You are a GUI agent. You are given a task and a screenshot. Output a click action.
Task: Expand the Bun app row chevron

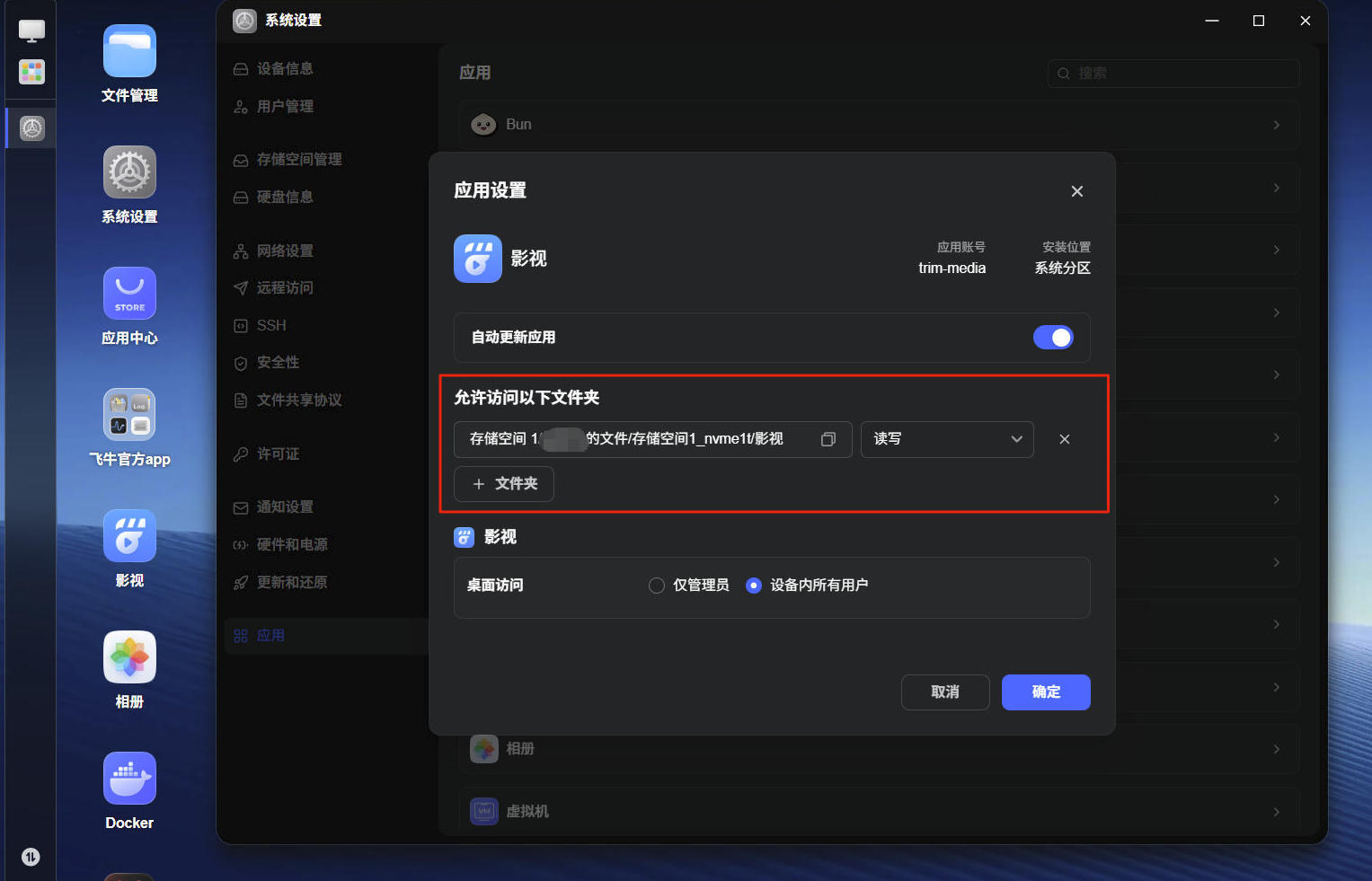click(x=1276, y=125)
